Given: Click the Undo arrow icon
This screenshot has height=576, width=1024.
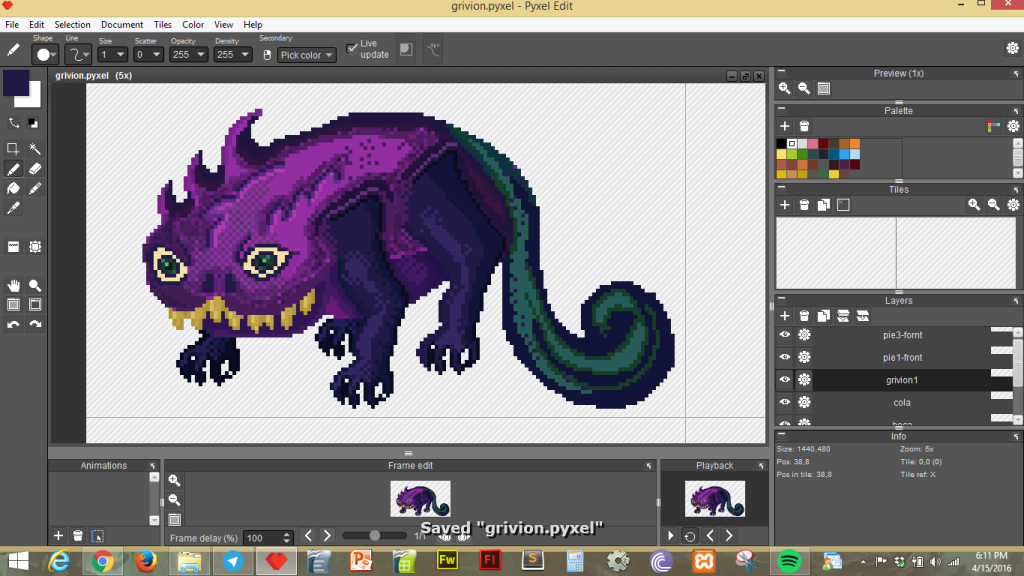Looking at the screenshot, I should point(14,324).
